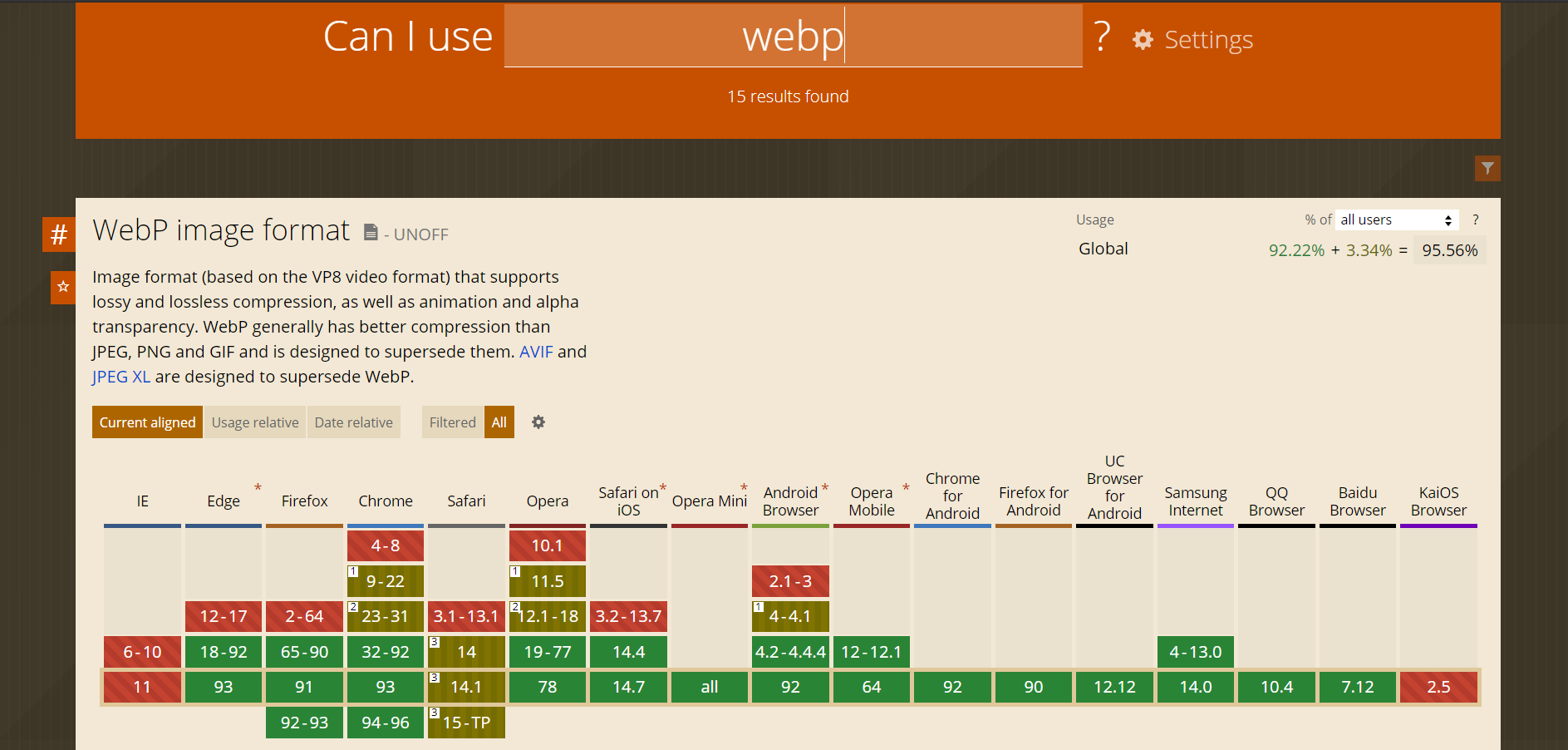Click the question mark help in header
This screenshot has height=750, width=1568.
pyautogui.click(x=1102, y=37)
